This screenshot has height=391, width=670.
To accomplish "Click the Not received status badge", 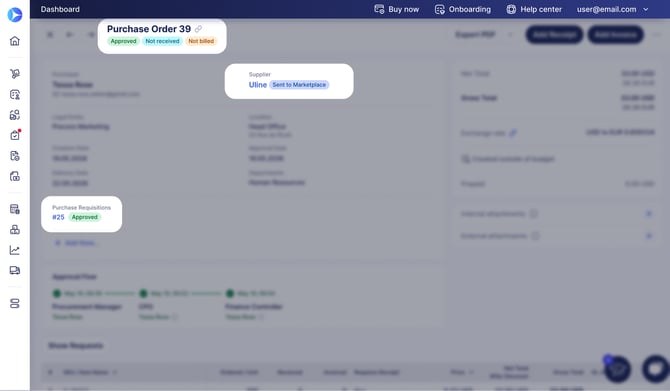I will 162,41.
